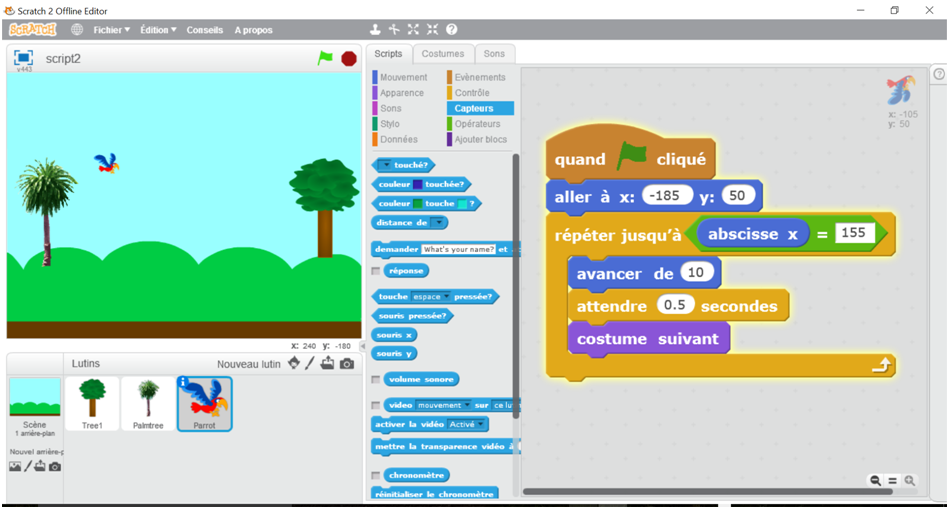Switch stage to full screen mode
949x509 pixels.
pos(23,58)
